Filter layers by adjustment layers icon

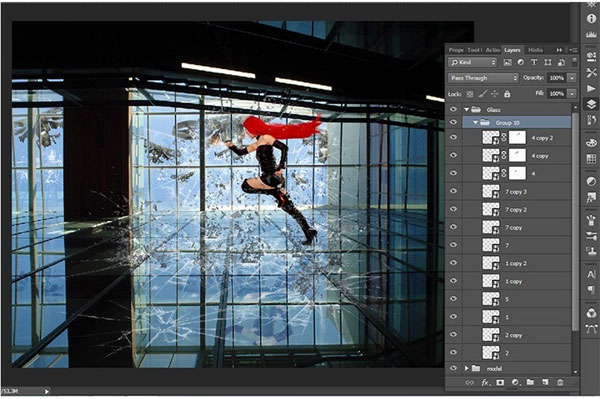point(521,62)
